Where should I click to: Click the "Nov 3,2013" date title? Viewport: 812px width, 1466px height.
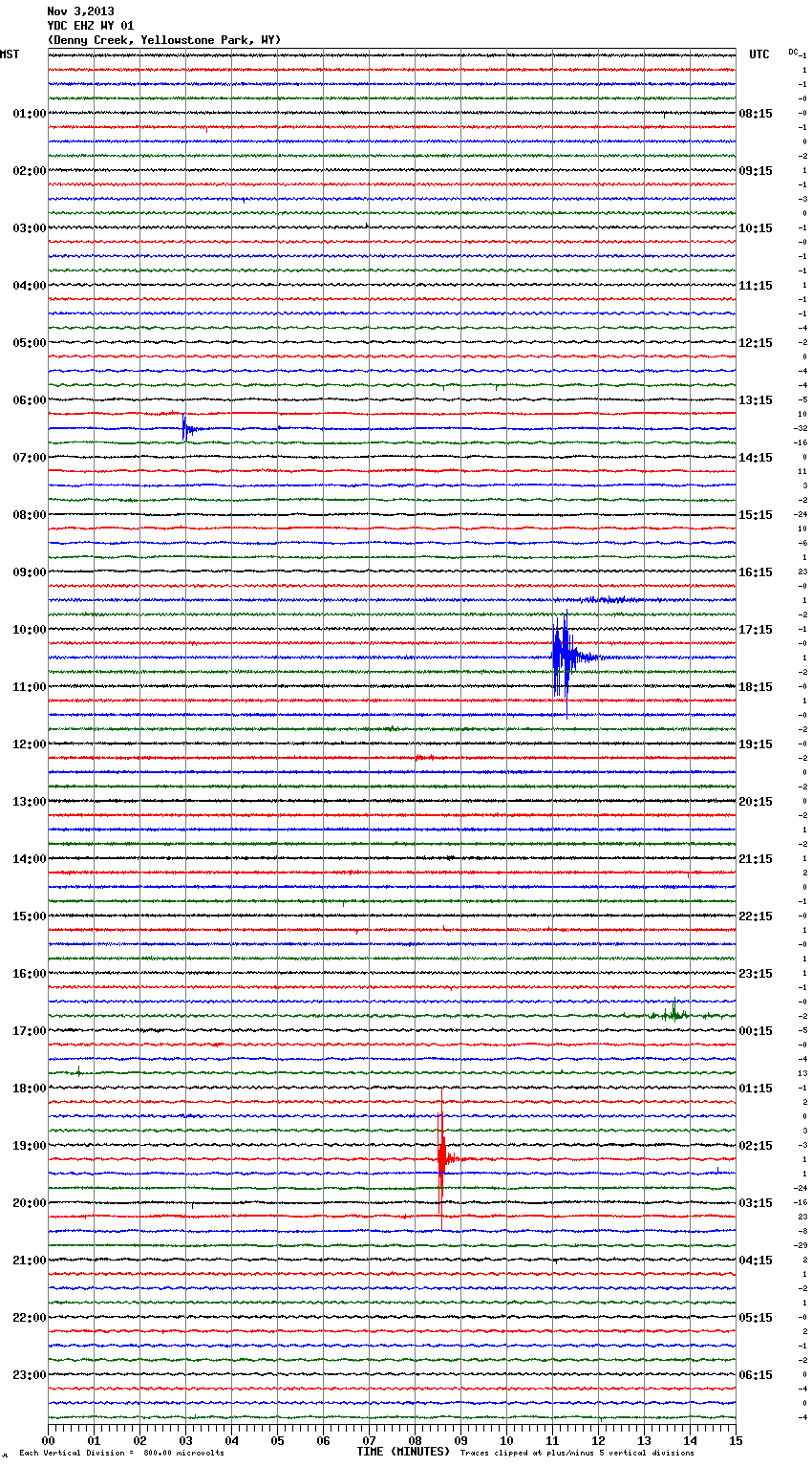point(80,11)
